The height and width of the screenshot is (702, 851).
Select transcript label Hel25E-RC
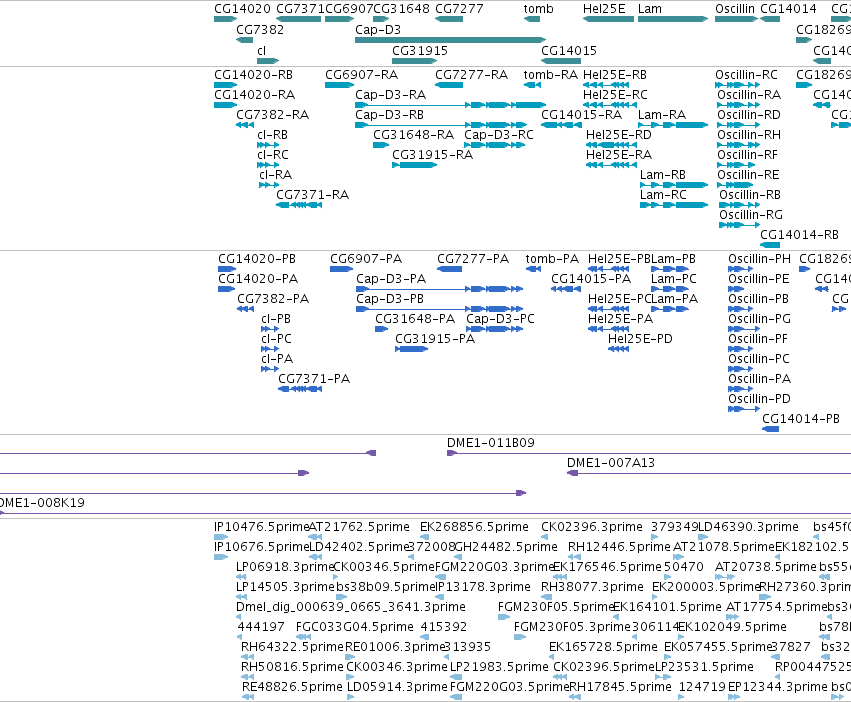pos(615,94)
